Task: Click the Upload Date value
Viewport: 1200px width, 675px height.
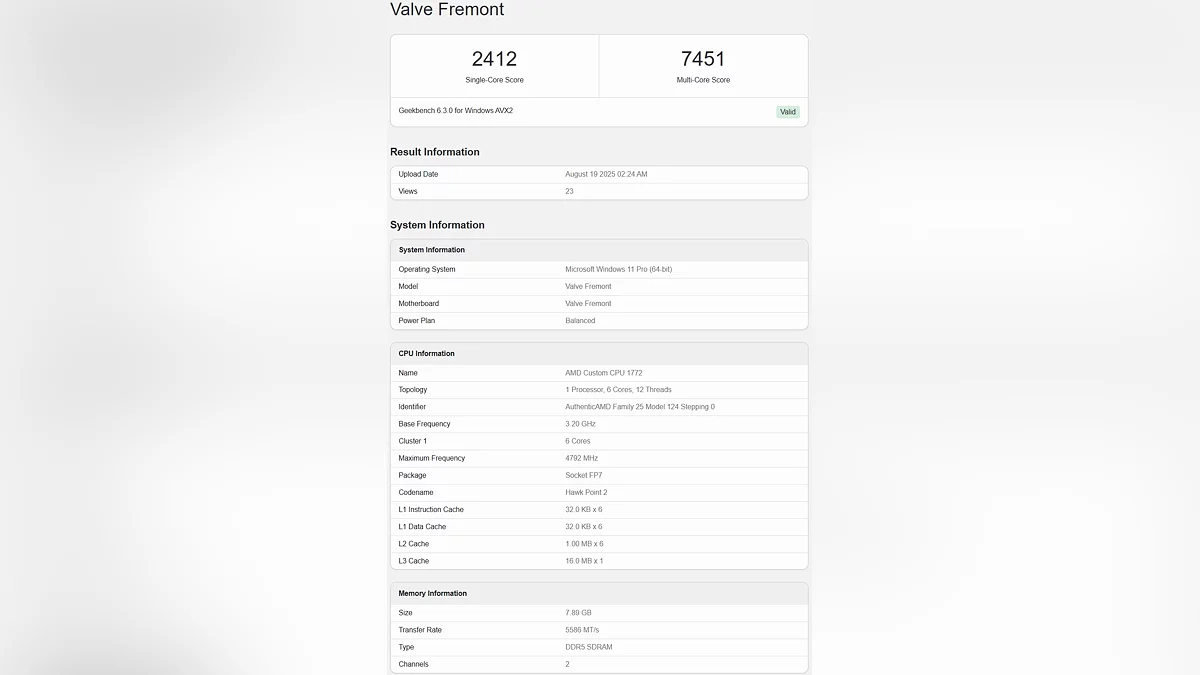Action: click(606, 174)
